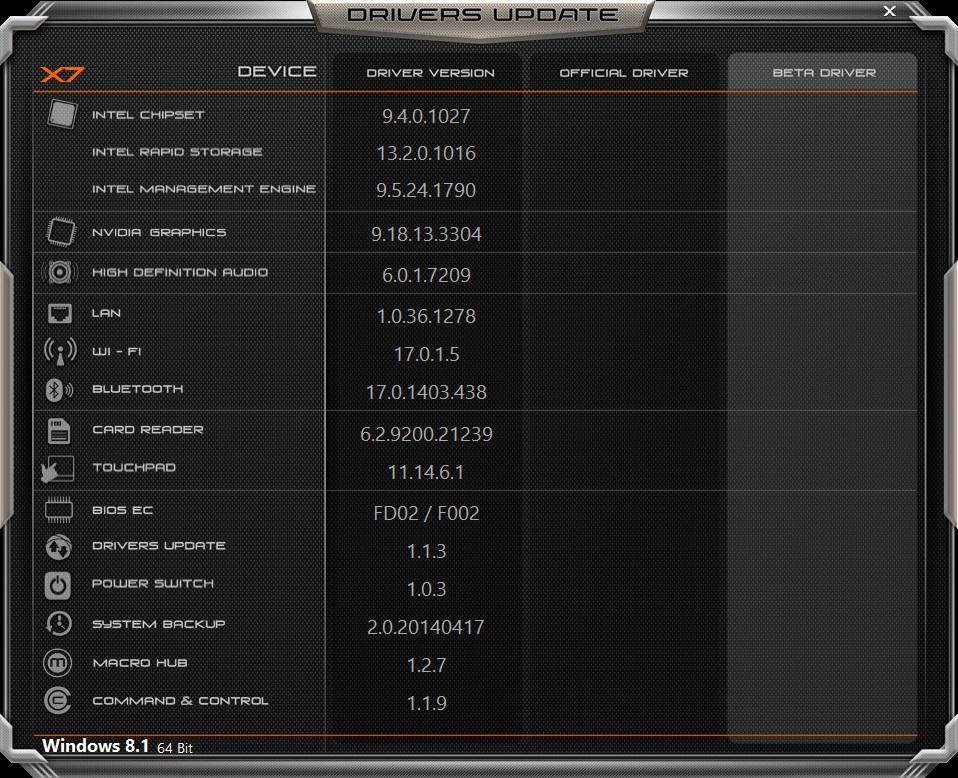This screenshot has height=778, width=958.
Task: Select the Beta Driver column header
Action: pos(824,73)
